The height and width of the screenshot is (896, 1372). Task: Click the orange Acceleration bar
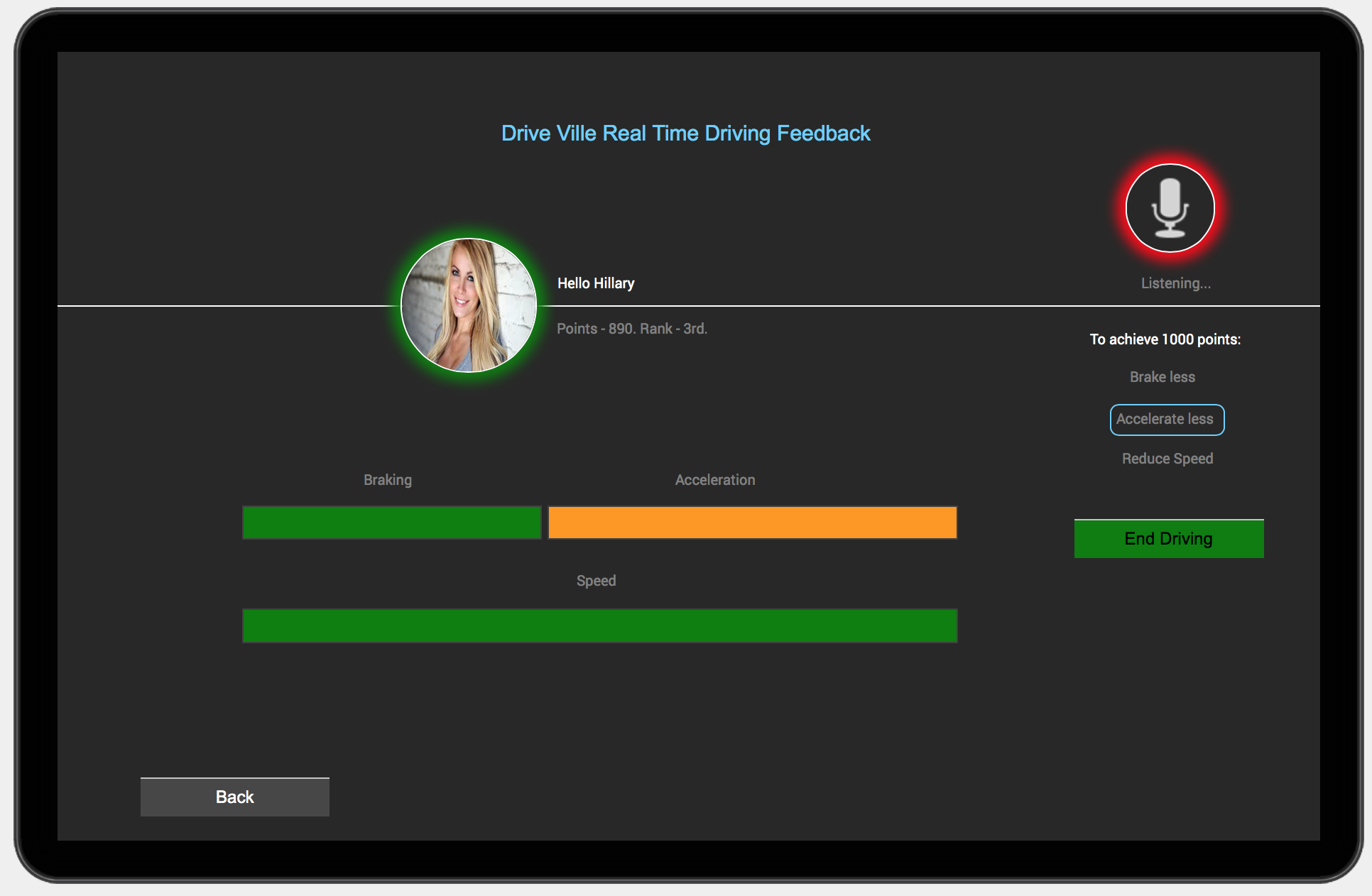coord(752,523)
